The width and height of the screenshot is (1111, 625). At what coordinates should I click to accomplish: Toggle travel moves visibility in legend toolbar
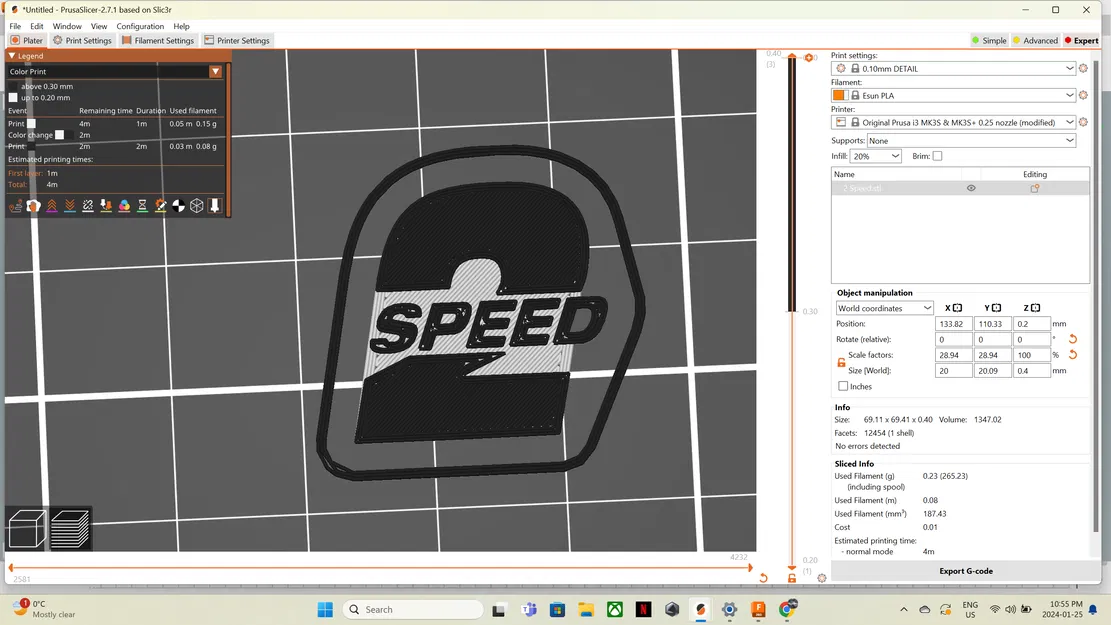tap(15, 205)
